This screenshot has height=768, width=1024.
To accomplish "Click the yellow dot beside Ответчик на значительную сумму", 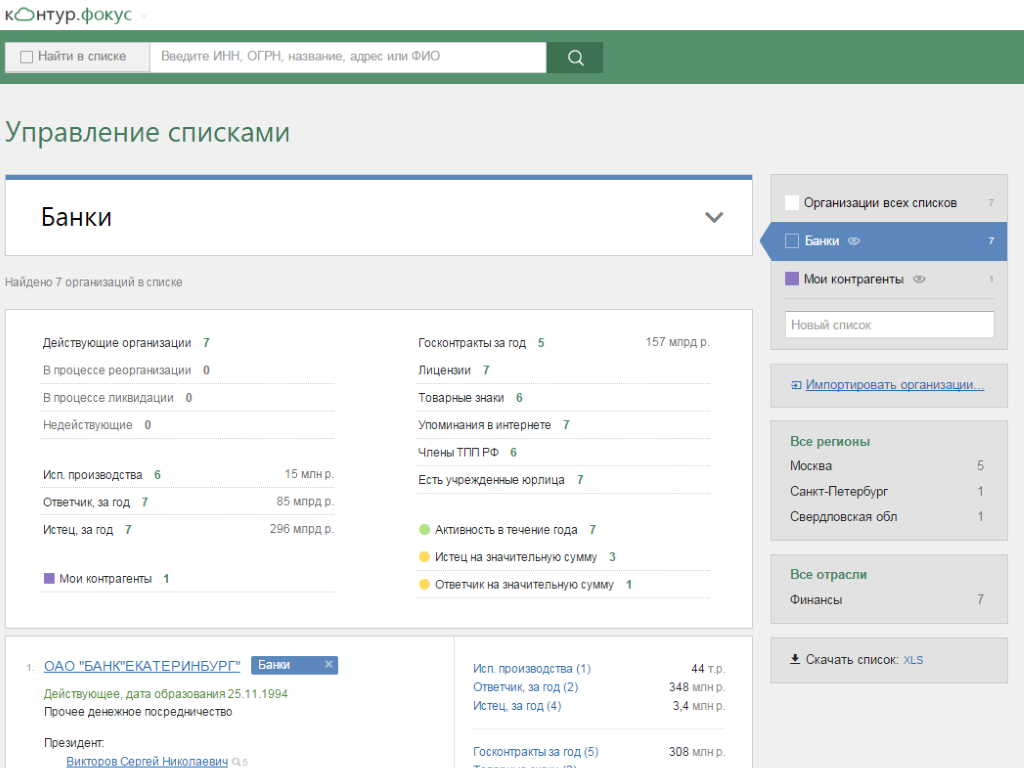I will (x=424, y=584).
